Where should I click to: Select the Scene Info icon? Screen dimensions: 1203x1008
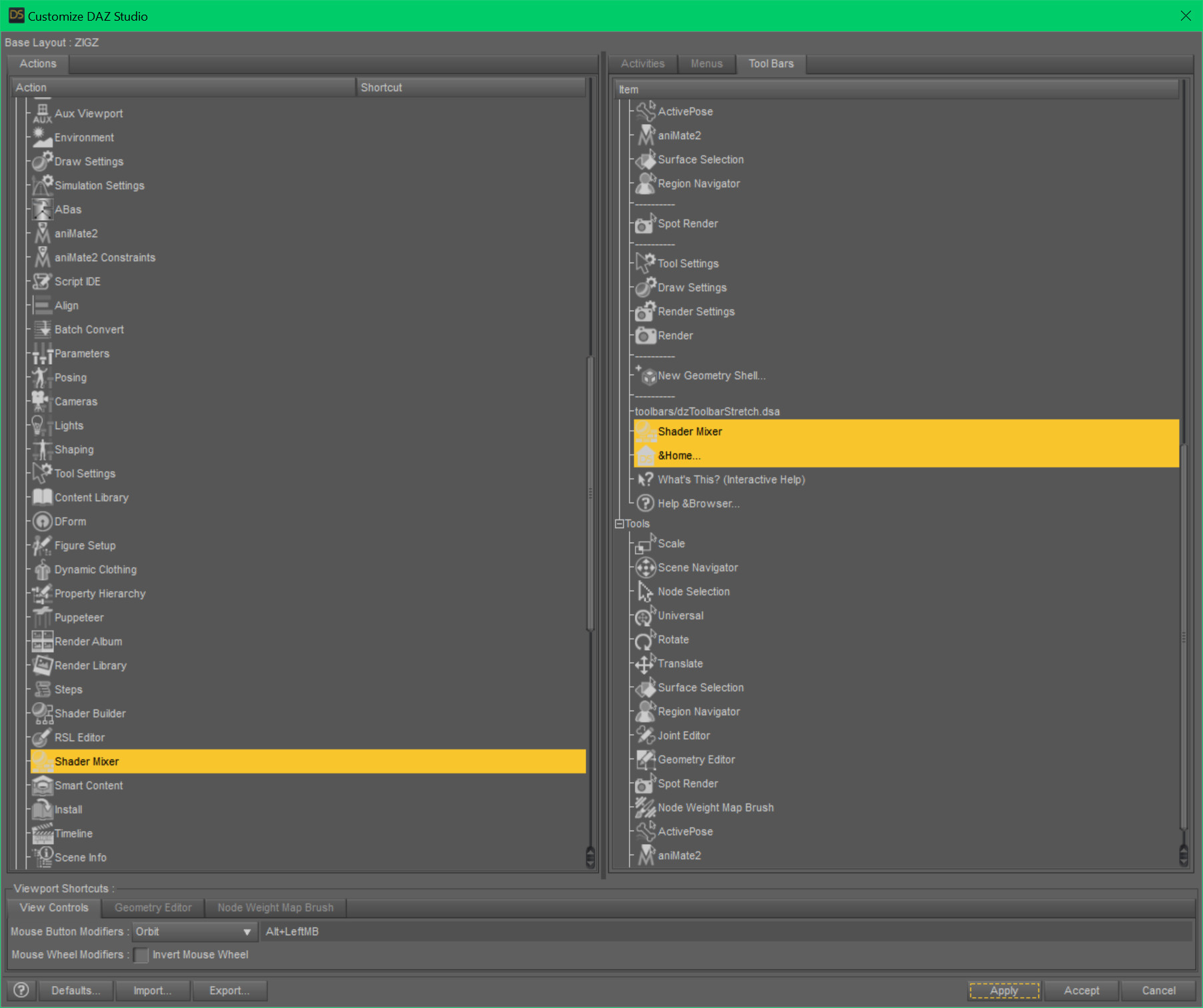42,857
